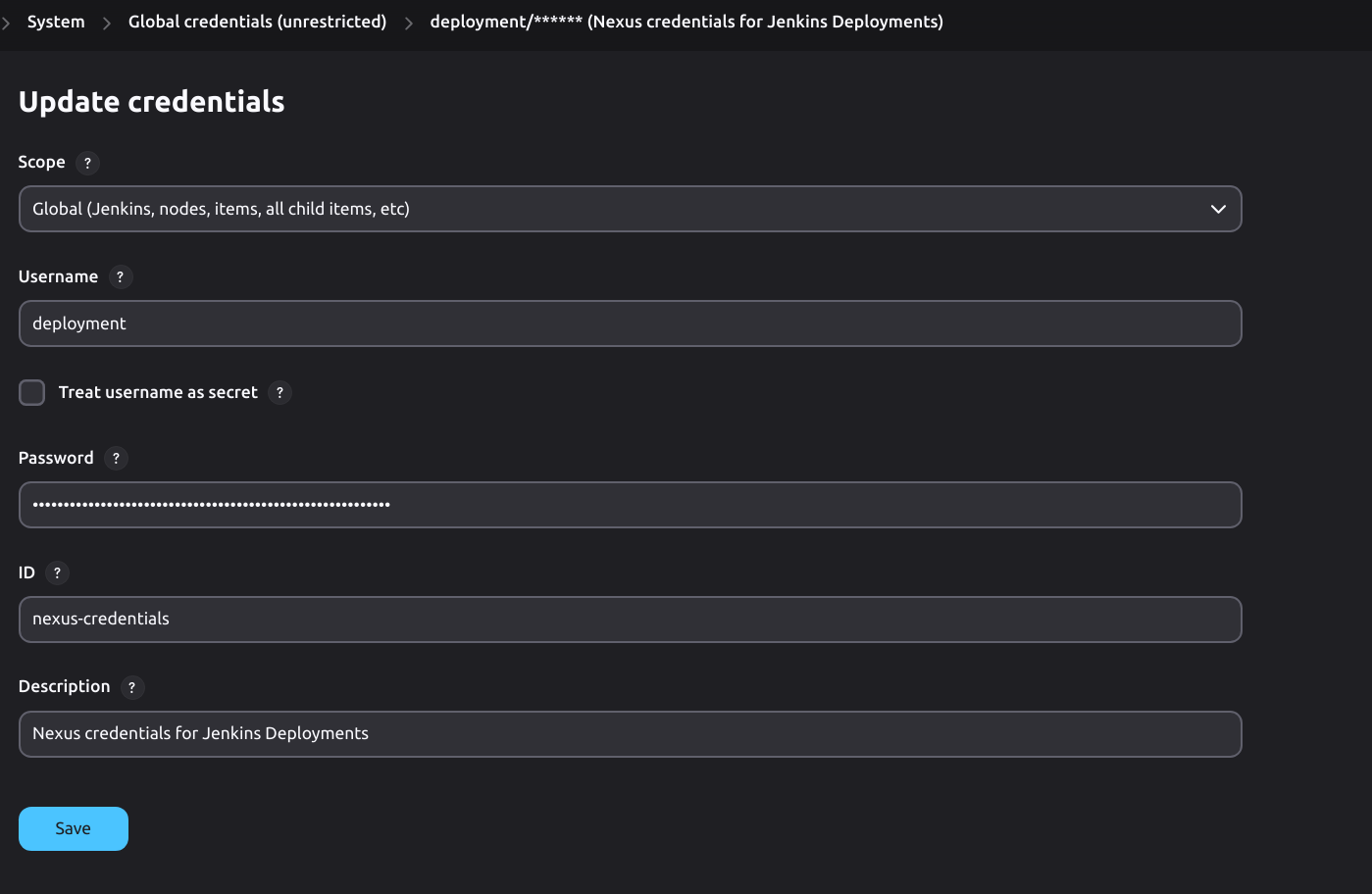Go to System breadcrumb
Viewport: 1372px width, 894px height.
tap(56, 22)
